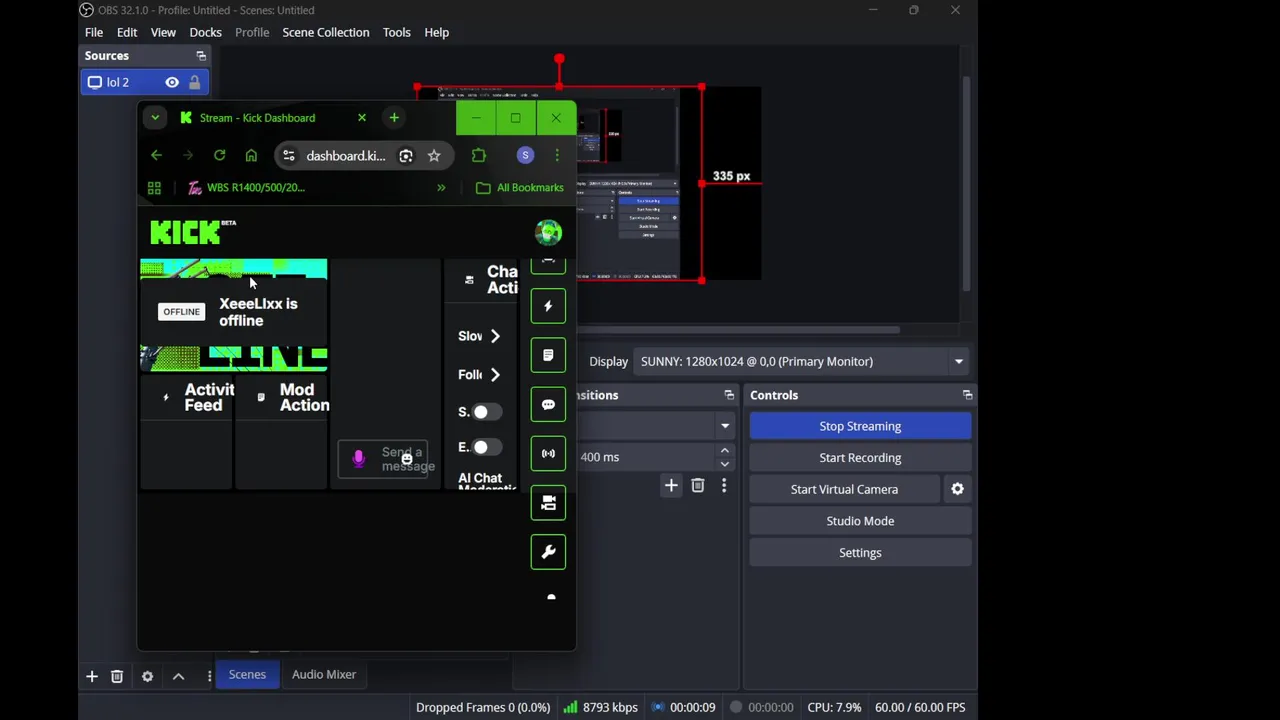Viewport: 1280px width, 720px height.
Task: Pop out the Controls dock
Action: click(x=967, y=395)
